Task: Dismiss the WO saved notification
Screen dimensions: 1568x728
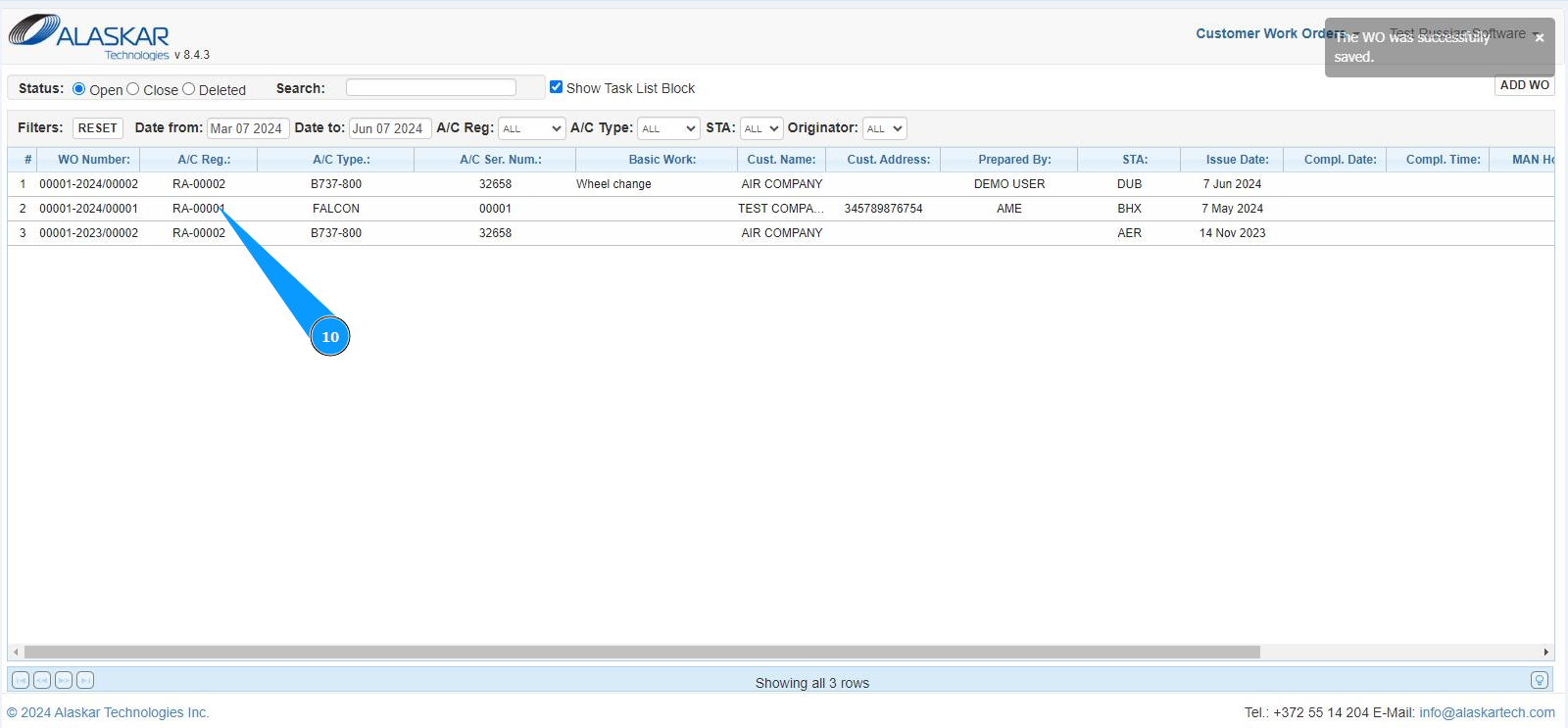Action: click(x=1539, y=38)
